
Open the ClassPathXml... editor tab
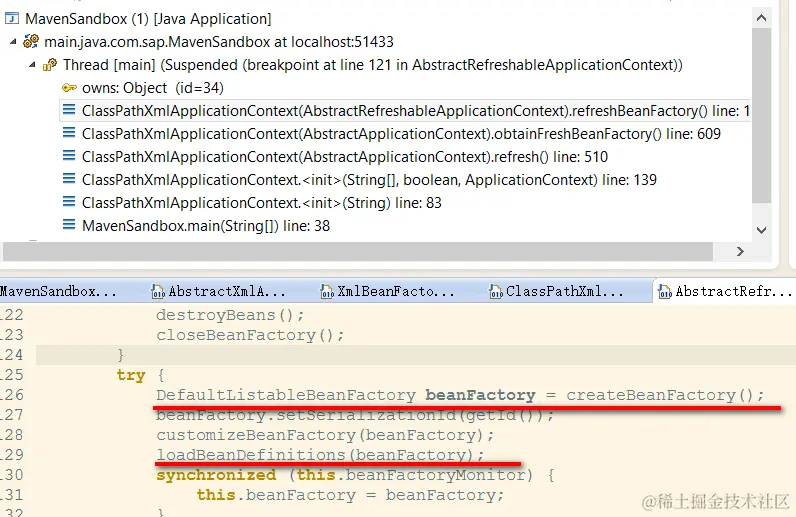tap(556, 292)
